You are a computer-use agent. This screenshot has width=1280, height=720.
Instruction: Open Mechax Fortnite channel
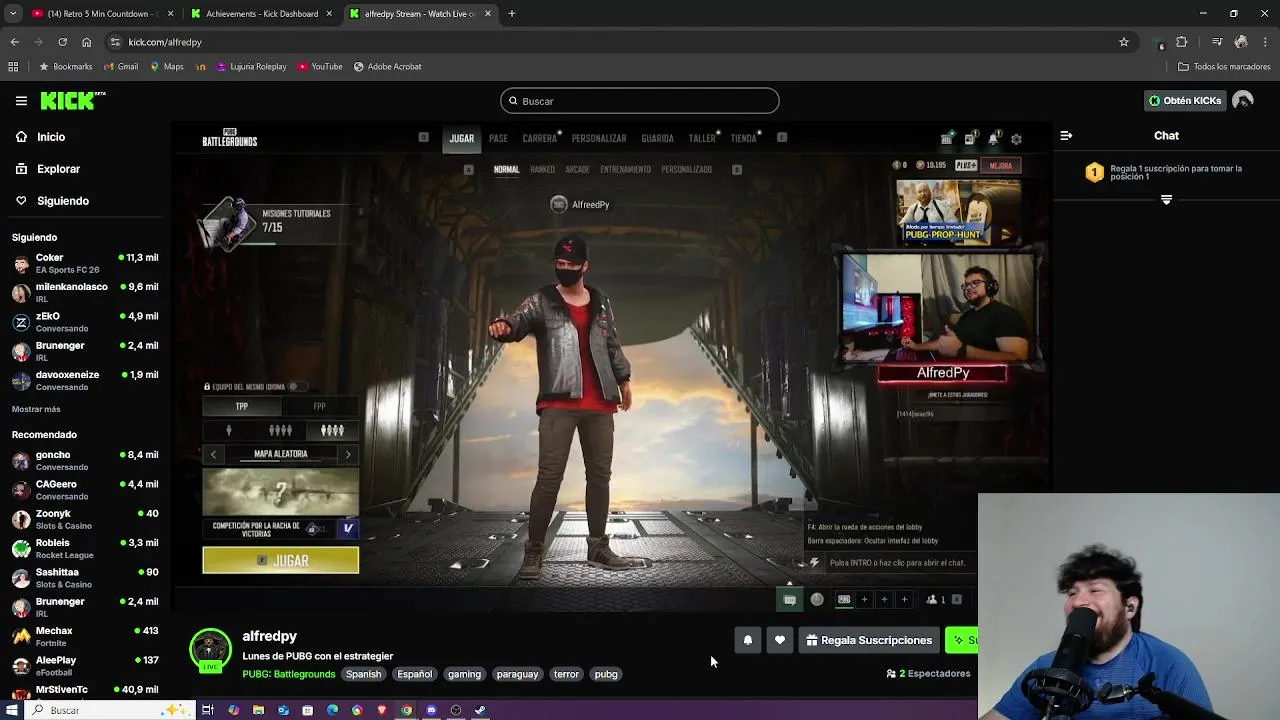pos(85,636)
